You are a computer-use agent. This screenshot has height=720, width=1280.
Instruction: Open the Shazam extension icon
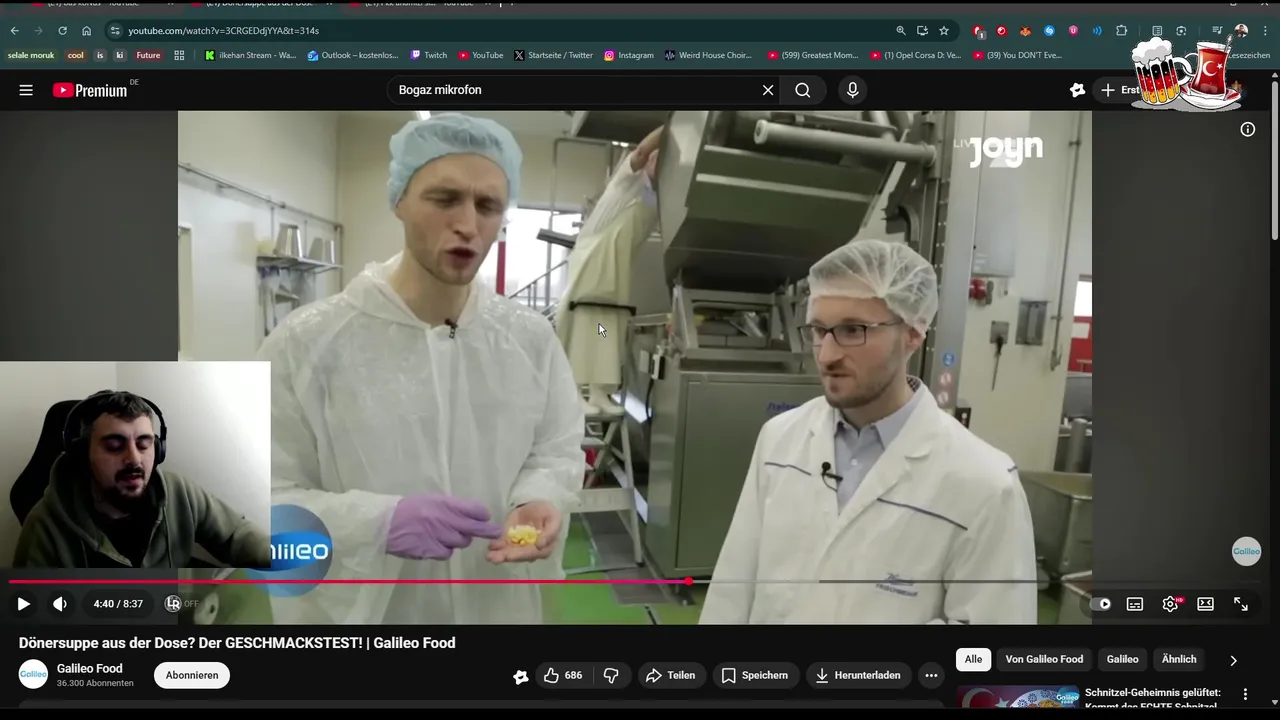pos(1049,31)
